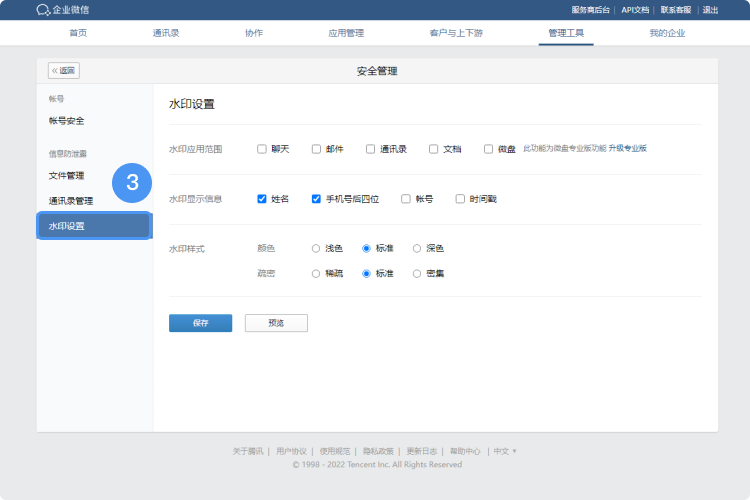Switch to the 通讯录 top tab

[167, 33]
